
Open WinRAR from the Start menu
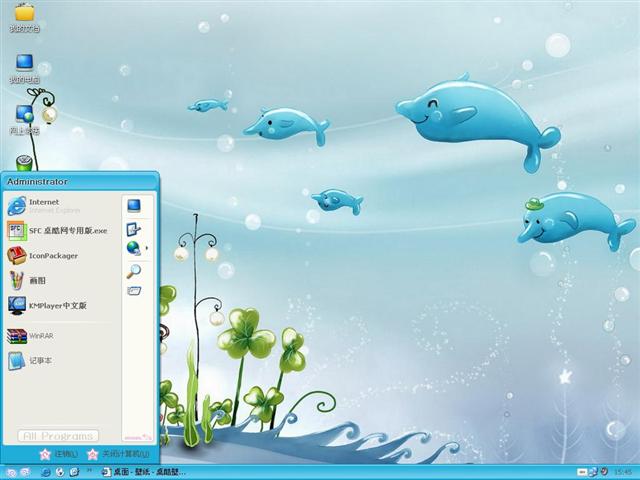(31, 336)
